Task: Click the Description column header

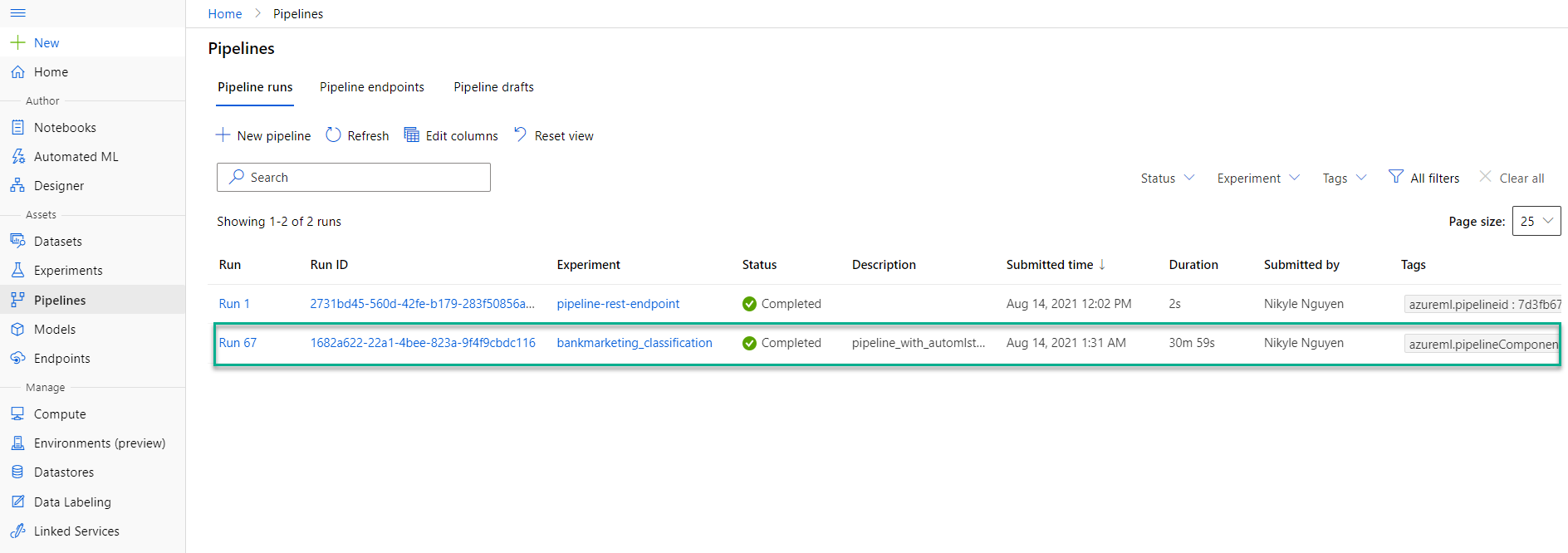Action: (x=884, y=265)
